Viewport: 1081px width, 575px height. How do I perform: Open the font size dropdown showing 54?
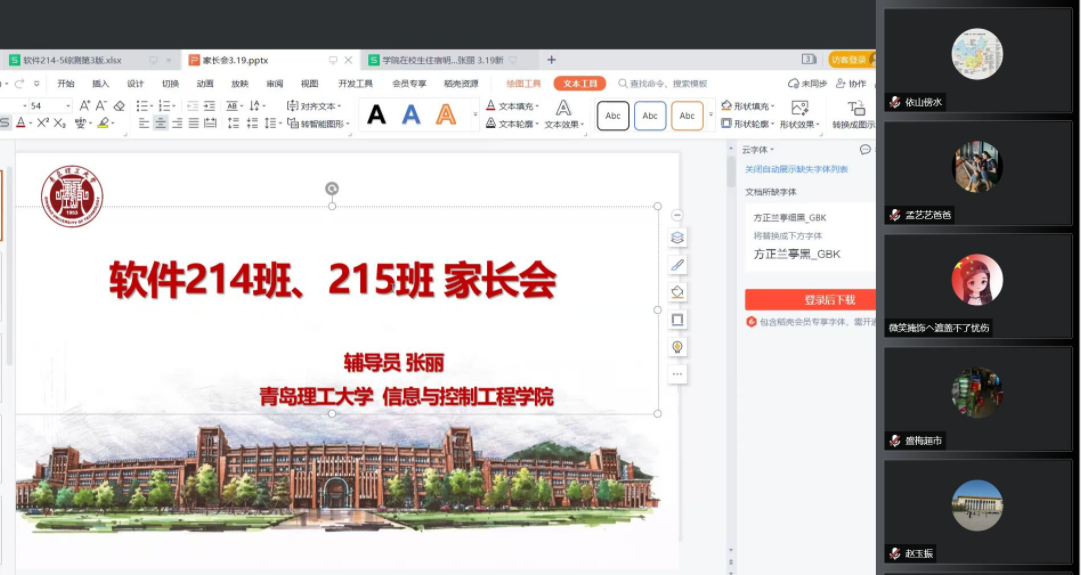68,105
